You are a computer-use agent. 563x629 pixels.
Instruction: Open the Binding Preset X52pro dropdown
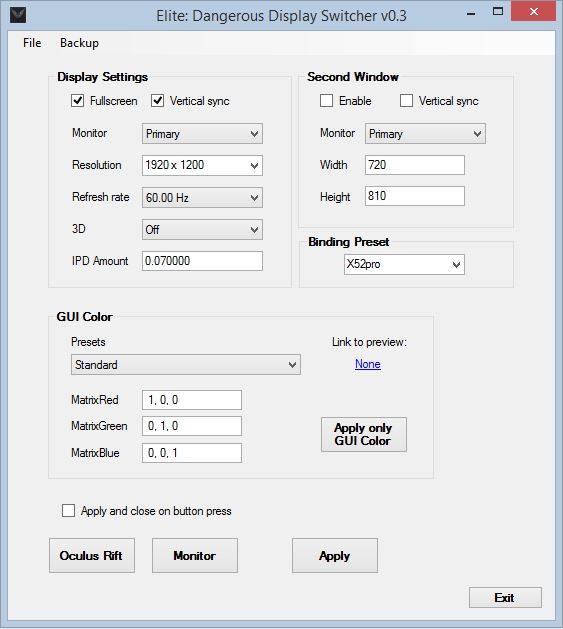[x=404, y=264]
